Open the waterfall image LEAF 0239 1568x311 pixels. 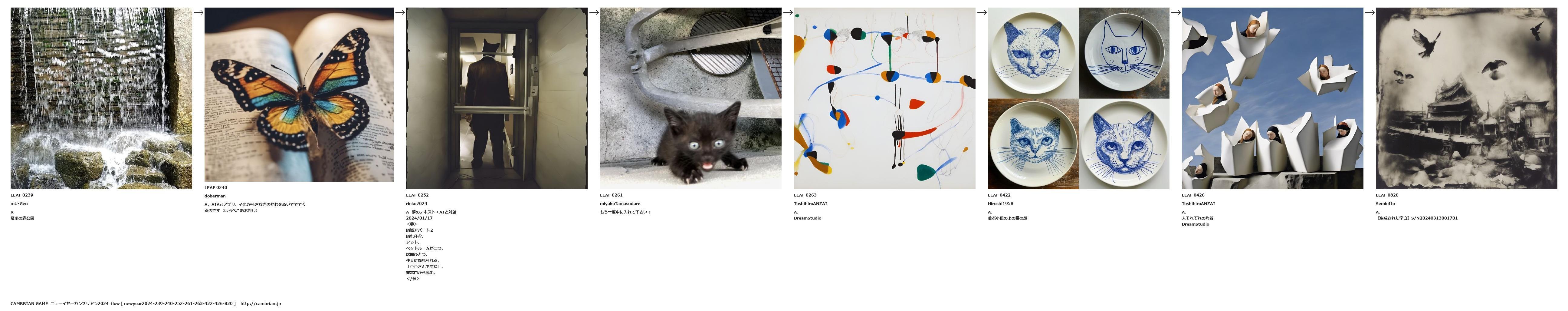pyautogui.click(x=101, y=98)
